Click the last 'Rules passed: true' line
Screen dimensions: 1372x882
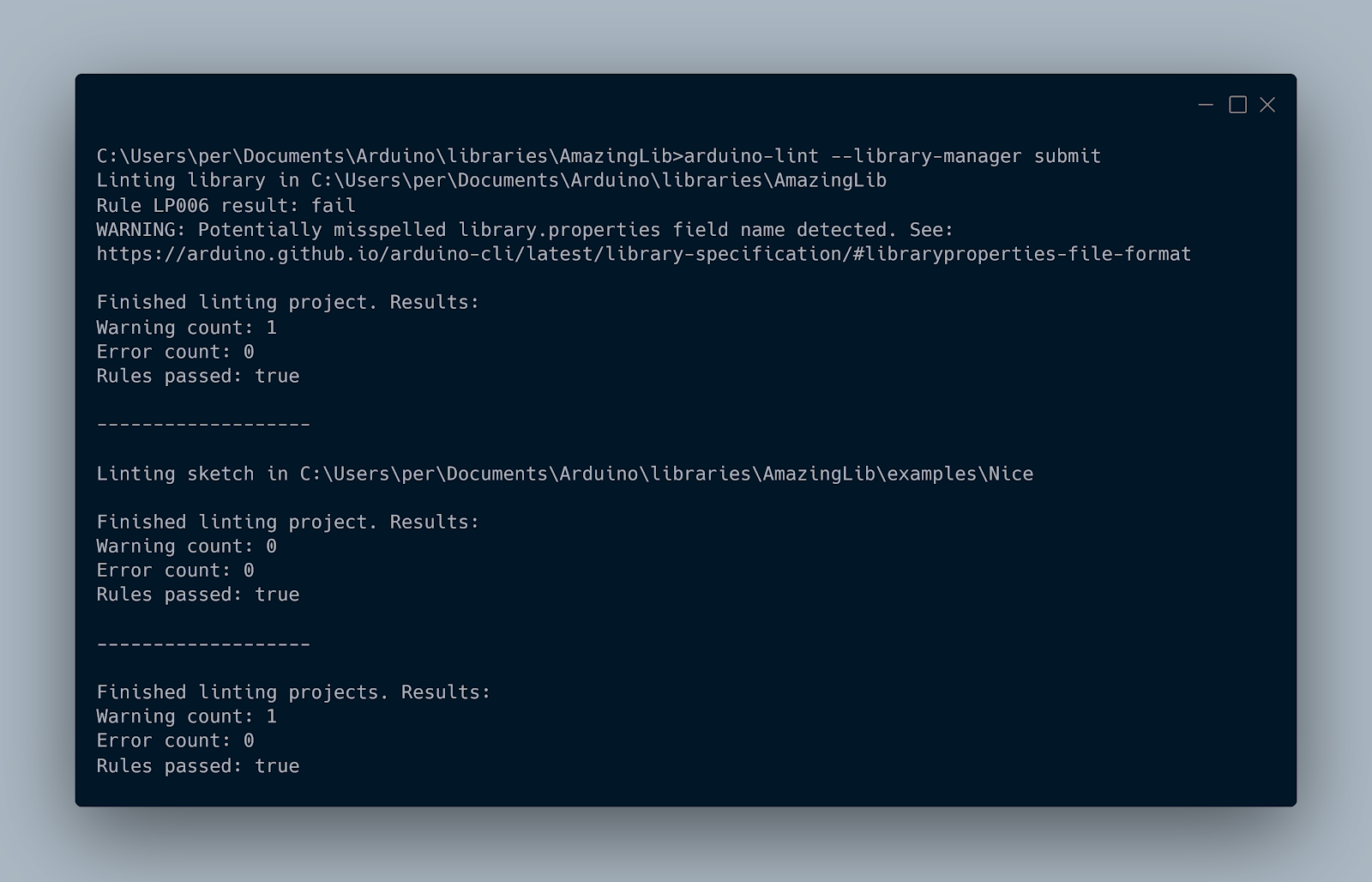(x=198, y=766)
